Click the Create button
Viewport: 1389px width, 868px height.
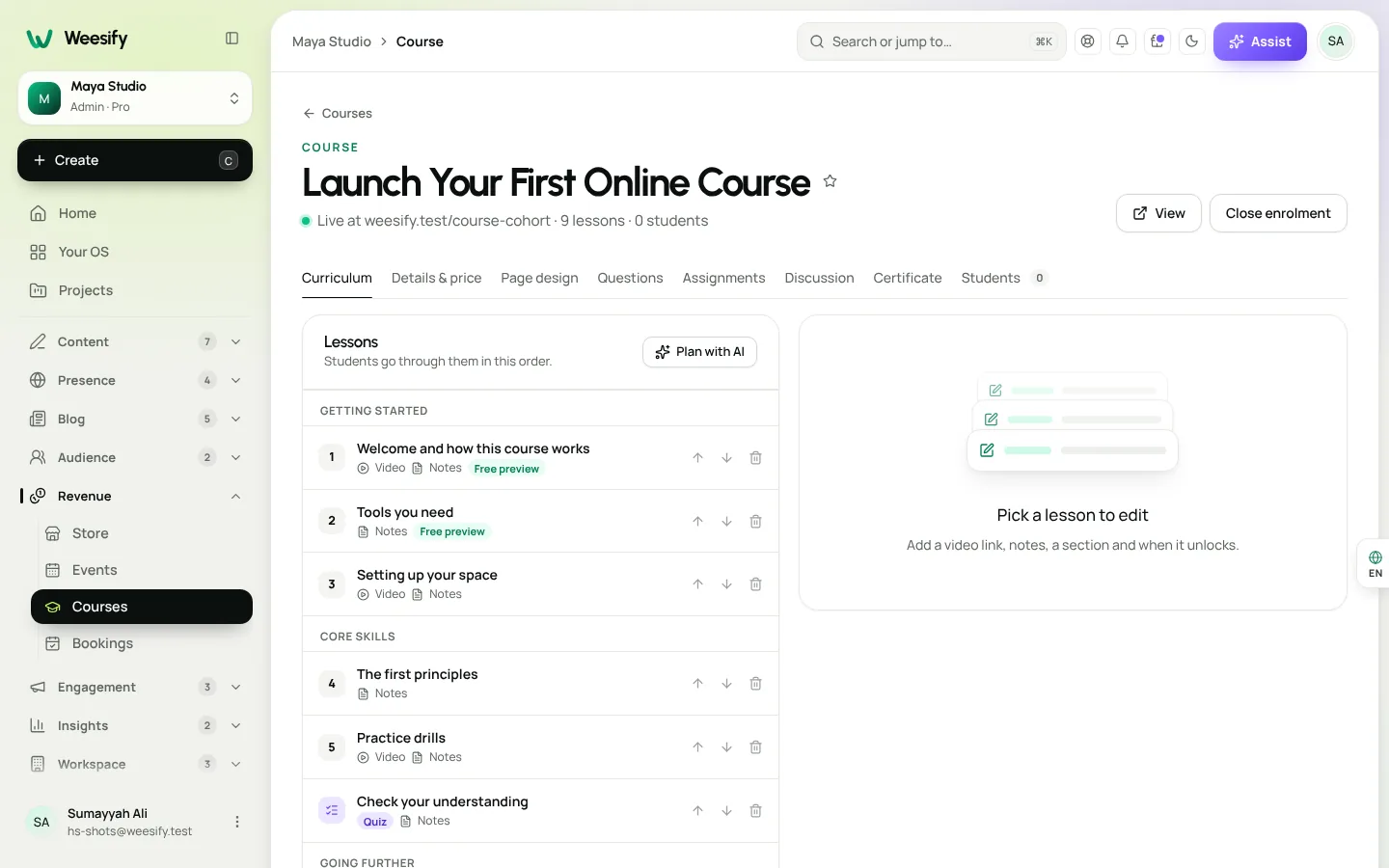click(x=135, y=160)
